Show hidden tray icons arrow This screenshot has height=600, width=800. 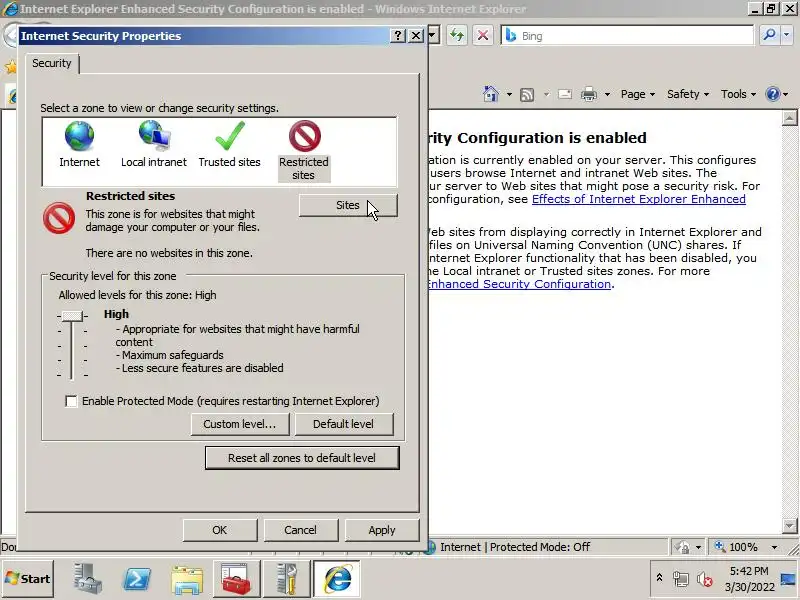tap(659, 578)
